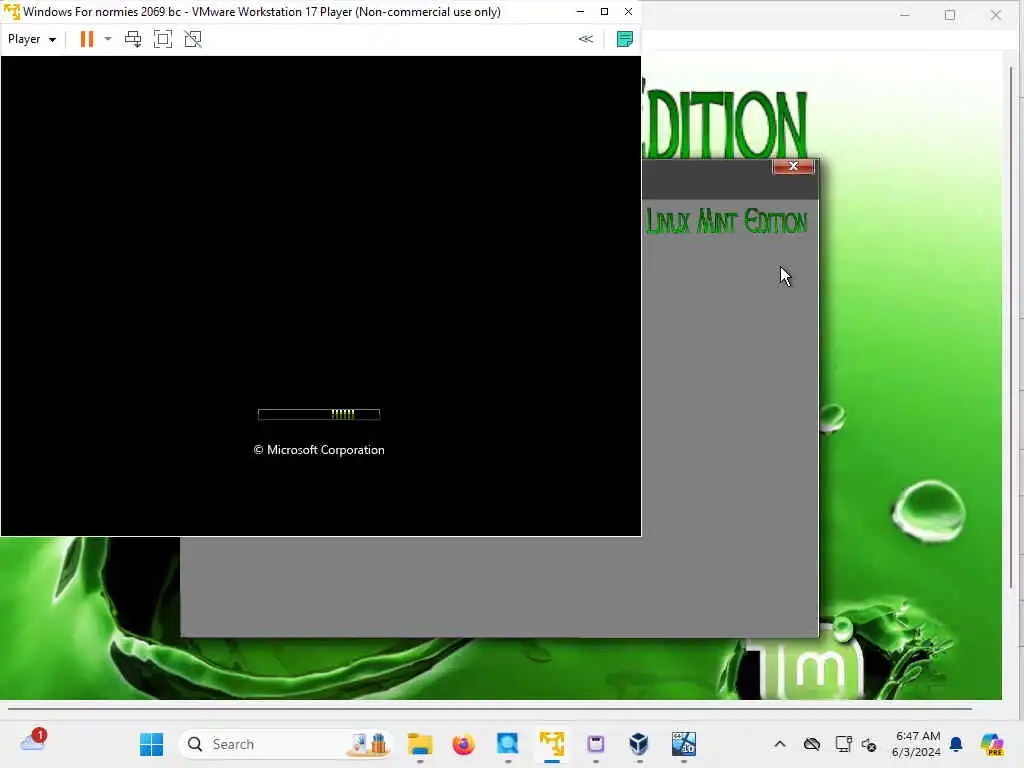Launch Firefox from the taskbar

(464, 744)
